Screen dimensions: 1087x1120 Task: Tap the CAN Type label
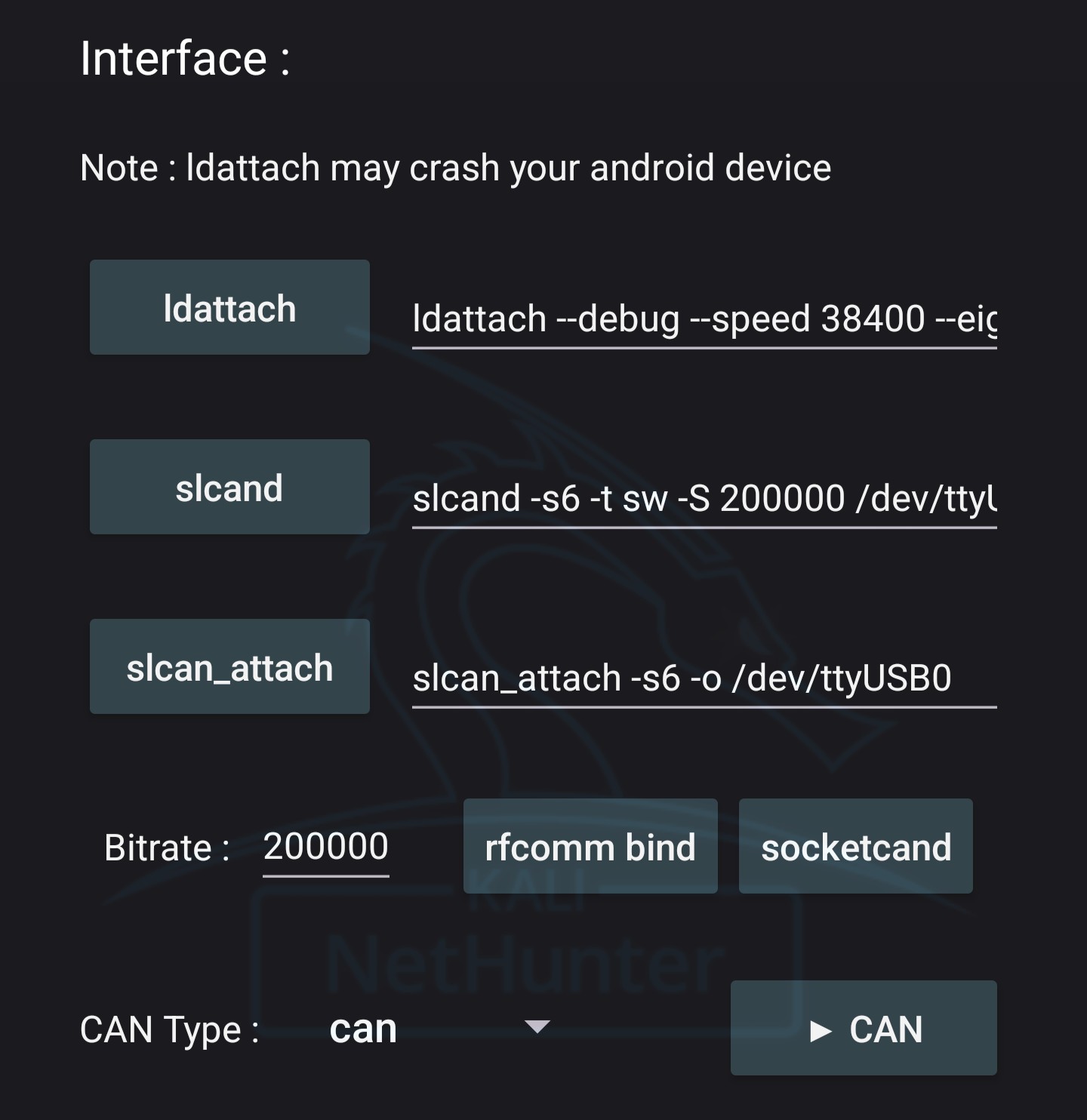coord(170,1030)
